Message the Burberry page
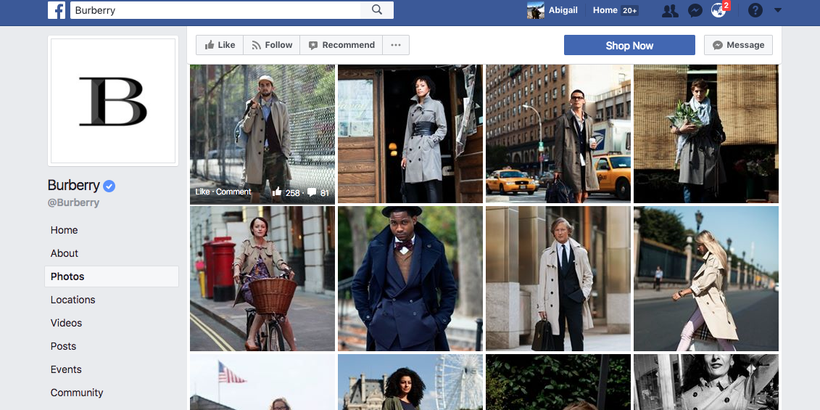 [x=738, y=45]
